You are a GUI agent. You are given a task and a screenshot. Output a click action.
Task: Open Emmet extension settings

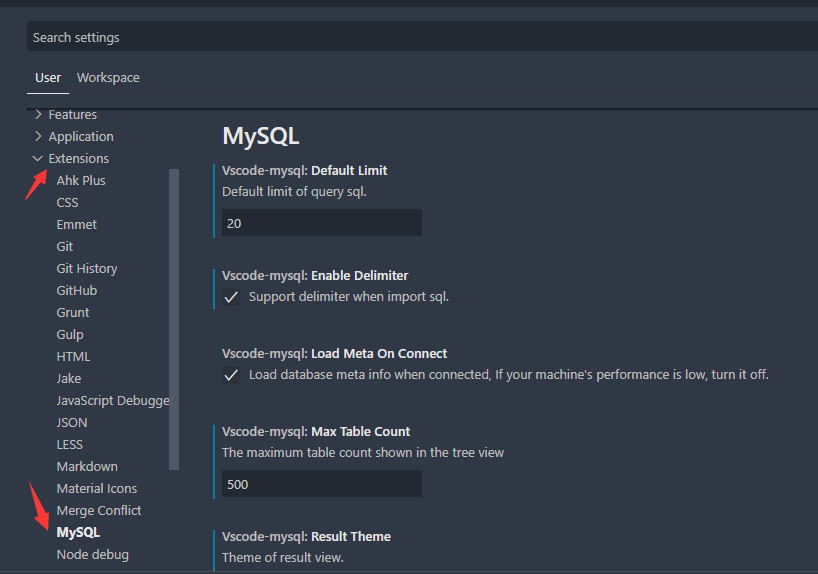click(x=77, y=224)
